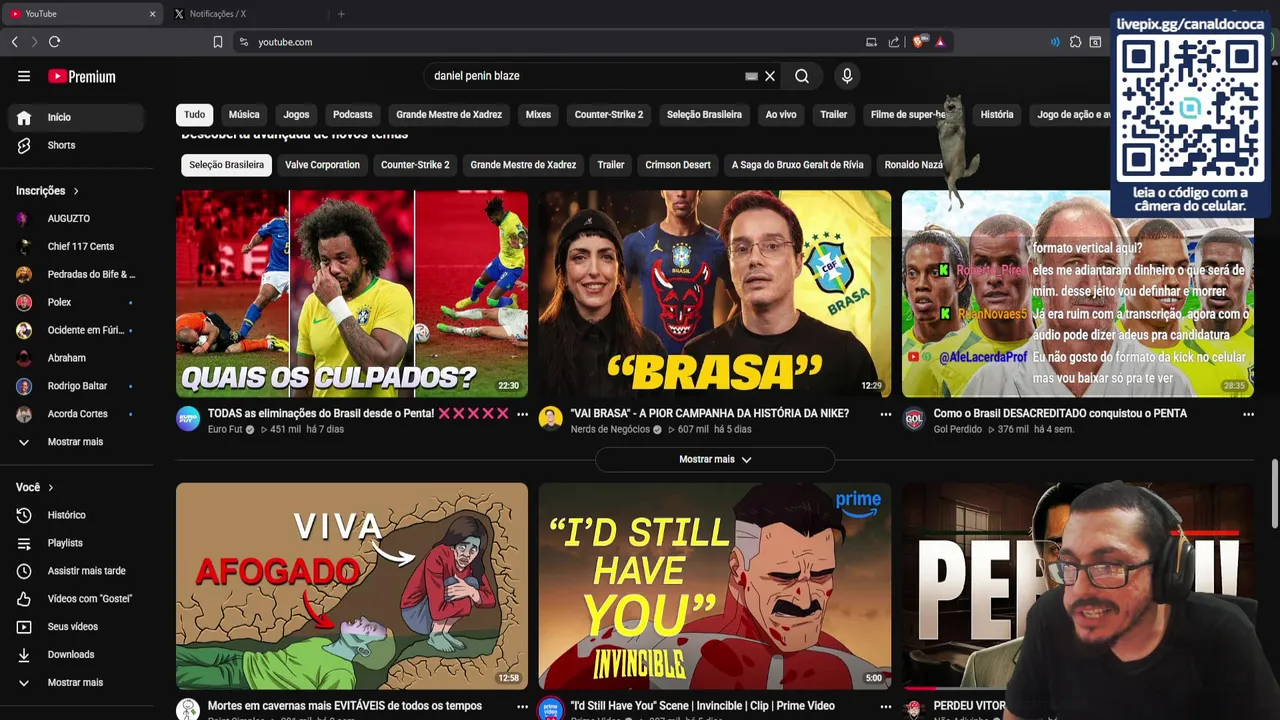Open Assistir mais tarde
Viewport: 1280px width, 720px height.
pyautogui.click(x=76, y=571)
